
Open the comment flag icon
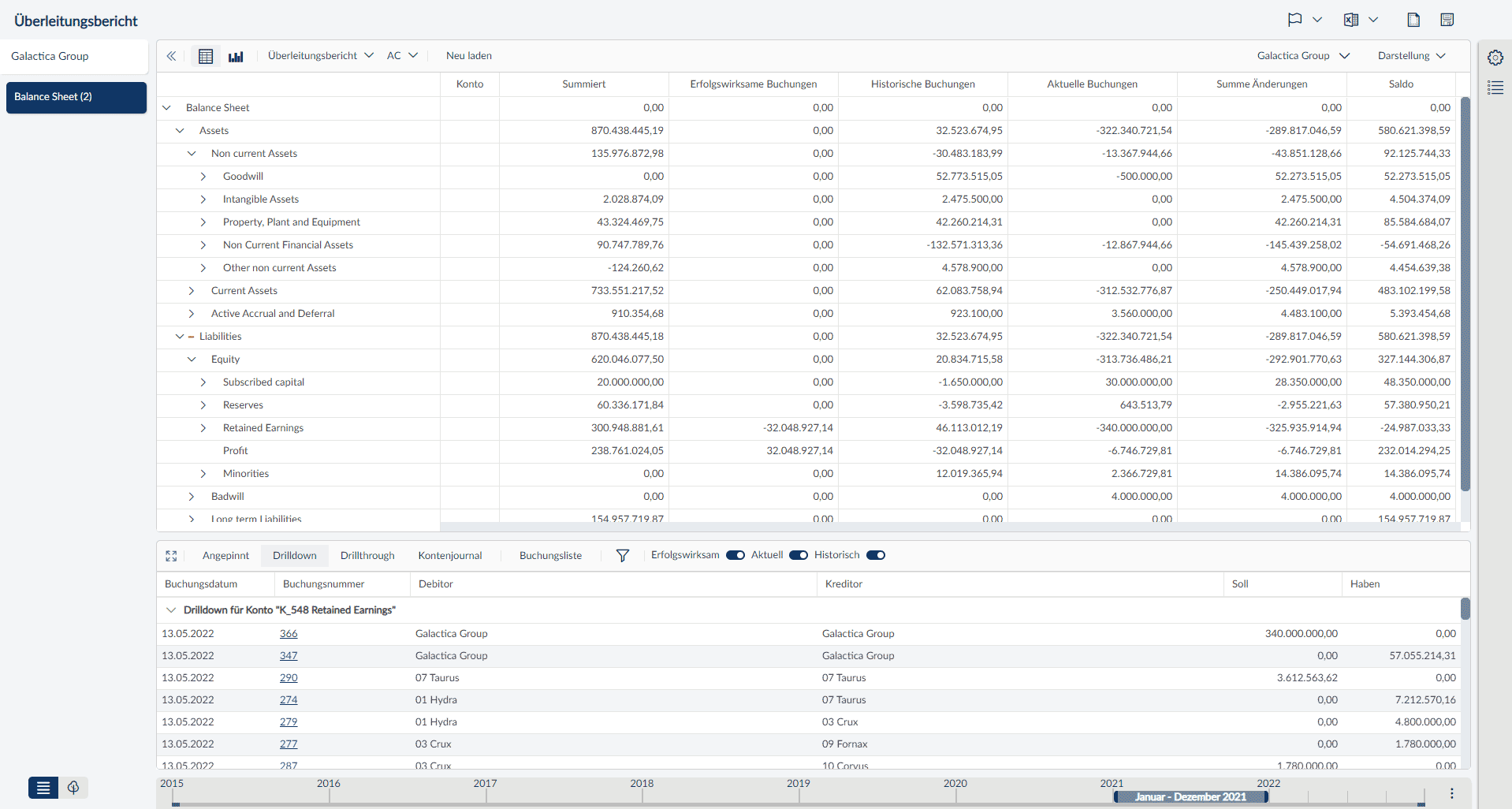(x=1294, y=20)
